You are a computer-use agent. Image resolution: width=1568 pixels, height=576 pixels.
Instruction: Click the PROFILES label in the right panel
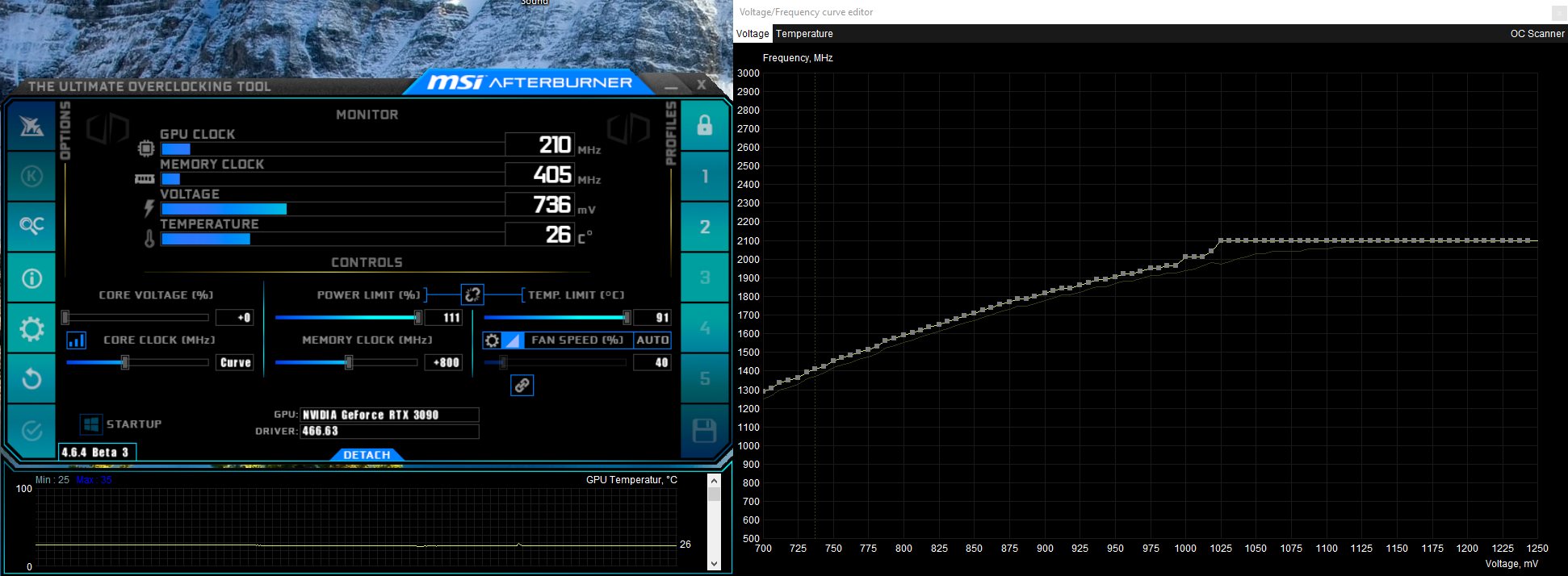[x=670, y=134]
